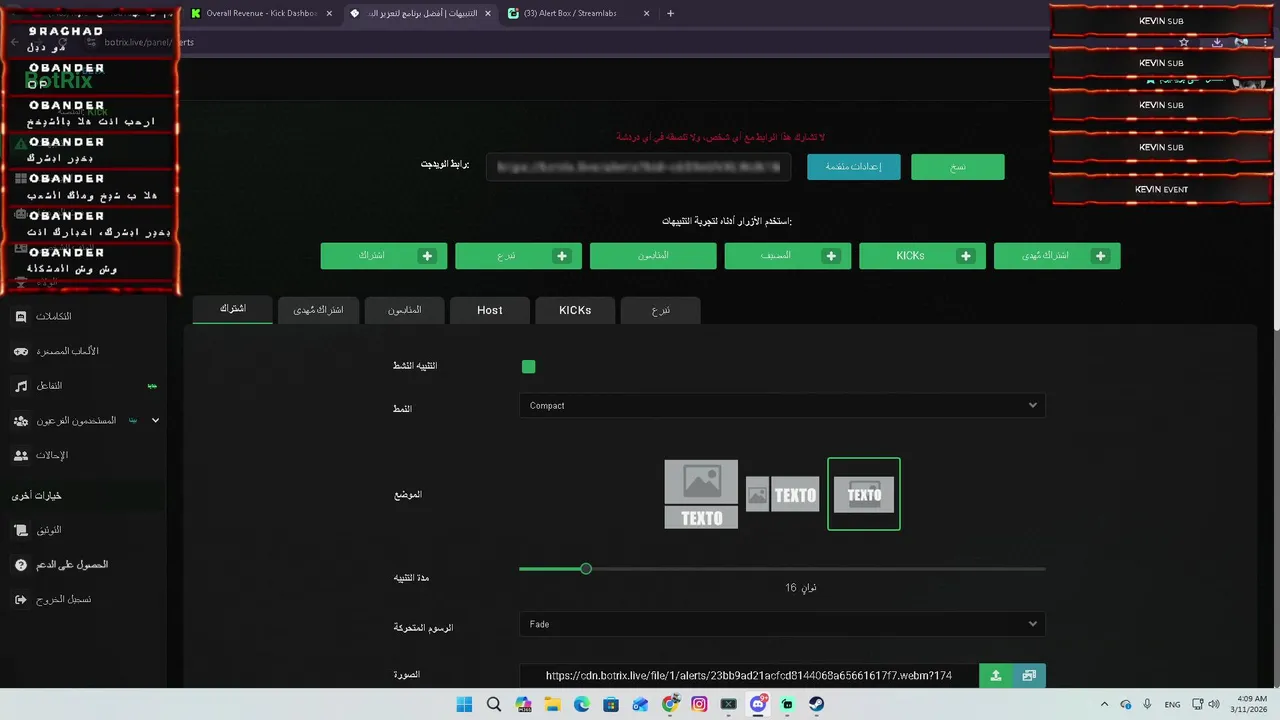Switch to the gifted subscription settings tab
The width and height of the screenshot is (1280, 720).
click(x=318, y=310)
